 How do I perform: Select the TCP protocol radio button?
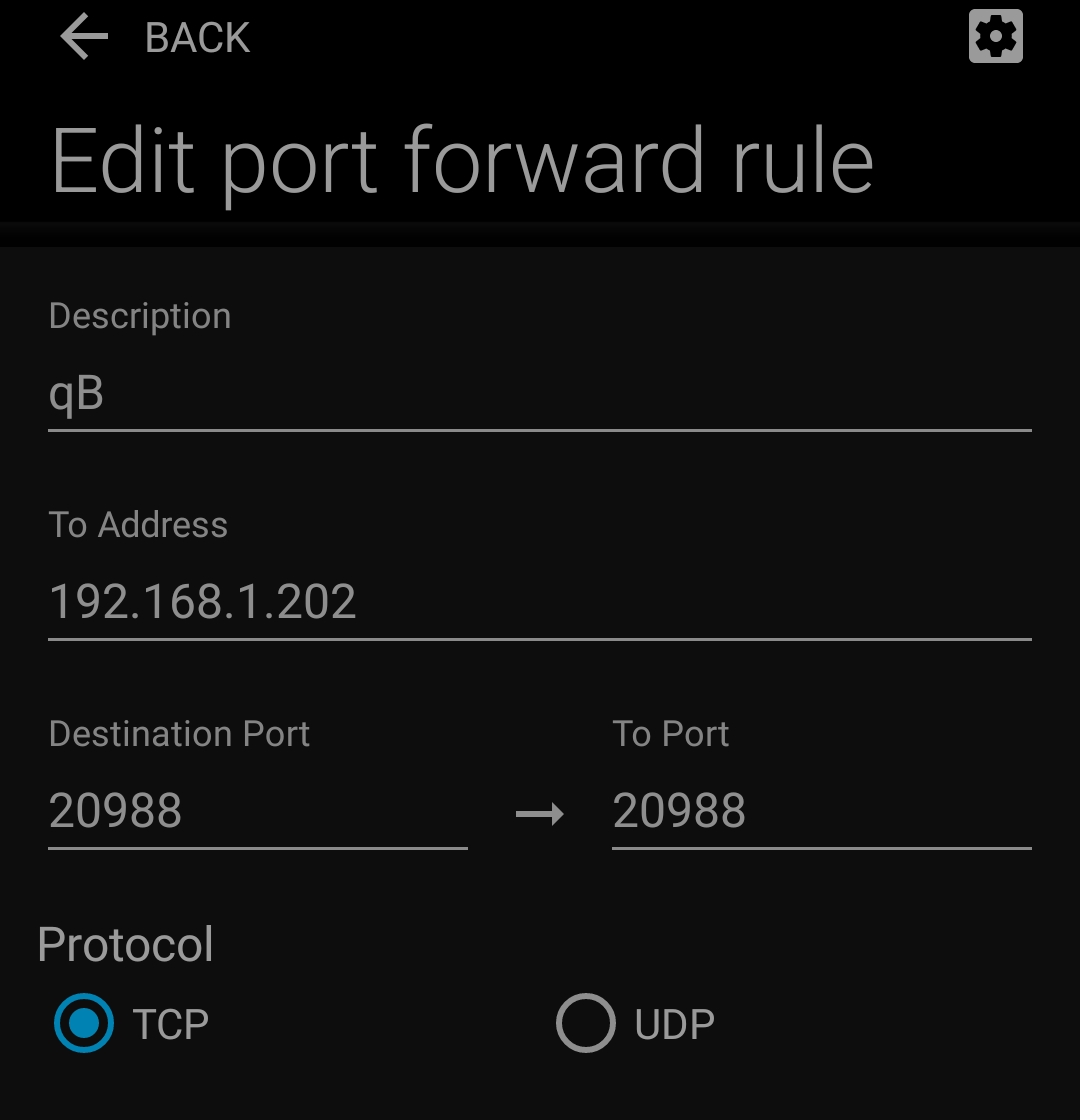[84, 1023]
